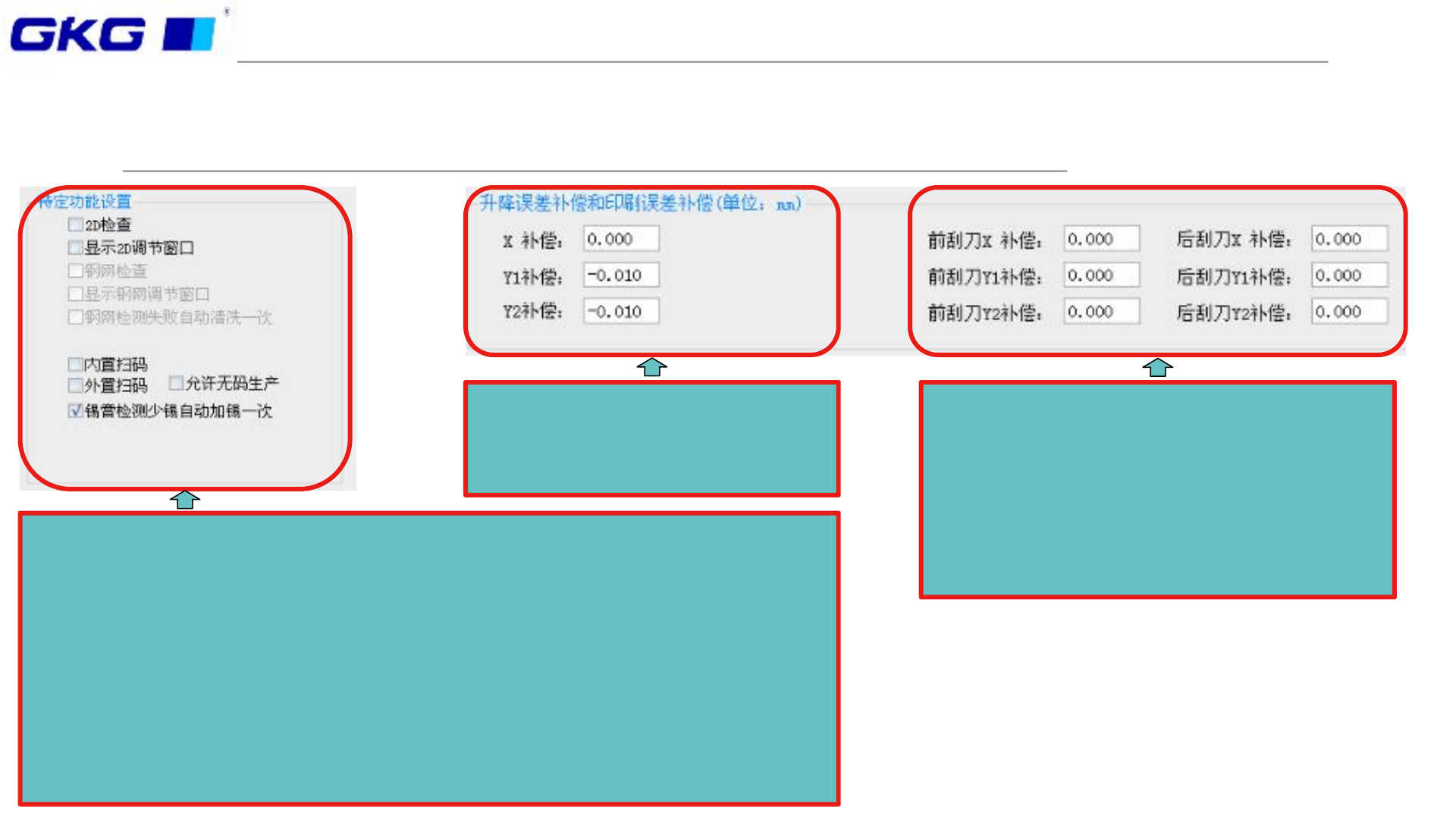Click the GKG logo

pos(114,34)
